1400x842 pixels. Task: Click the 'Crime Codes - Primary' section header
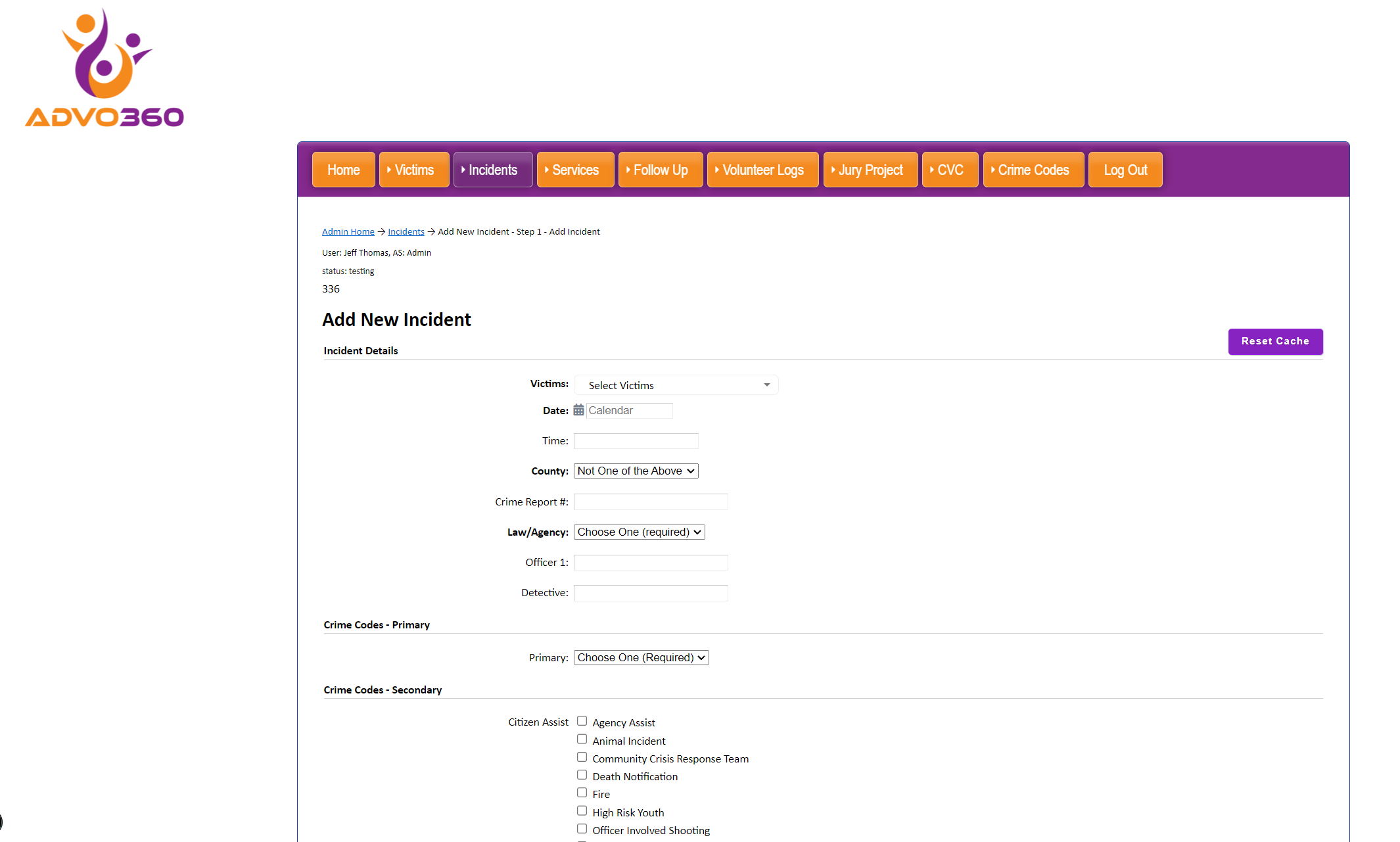click(377, 624)
